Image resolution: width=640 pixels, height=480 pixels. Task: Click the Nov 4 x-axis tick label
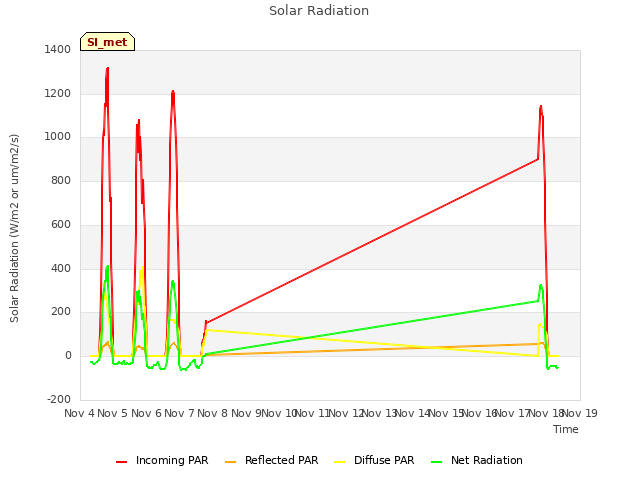click(x=79, y=413)
